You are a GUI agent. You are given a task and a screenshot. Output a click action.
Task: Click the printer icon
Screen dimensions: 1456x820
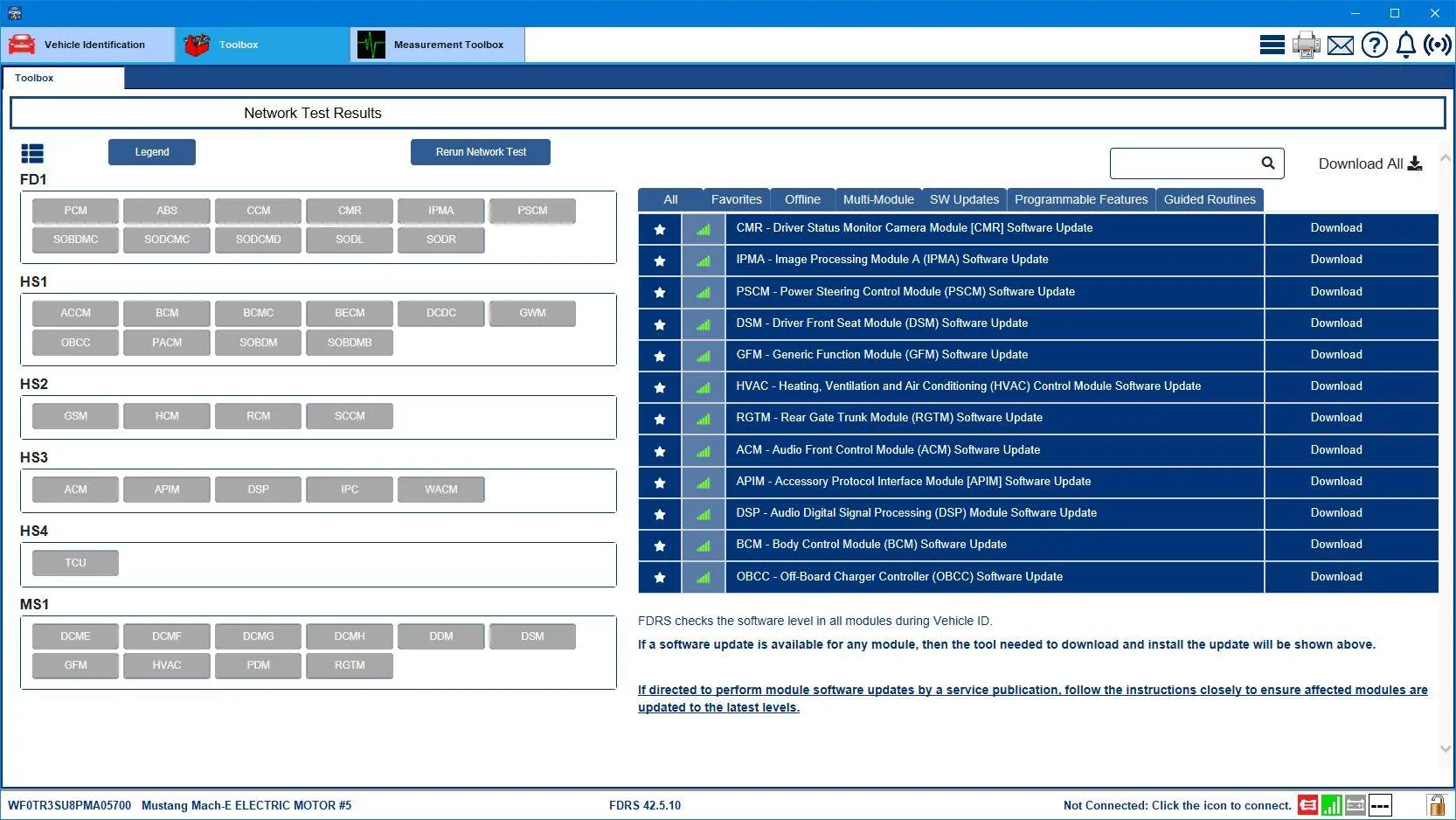click(1307, 45)
